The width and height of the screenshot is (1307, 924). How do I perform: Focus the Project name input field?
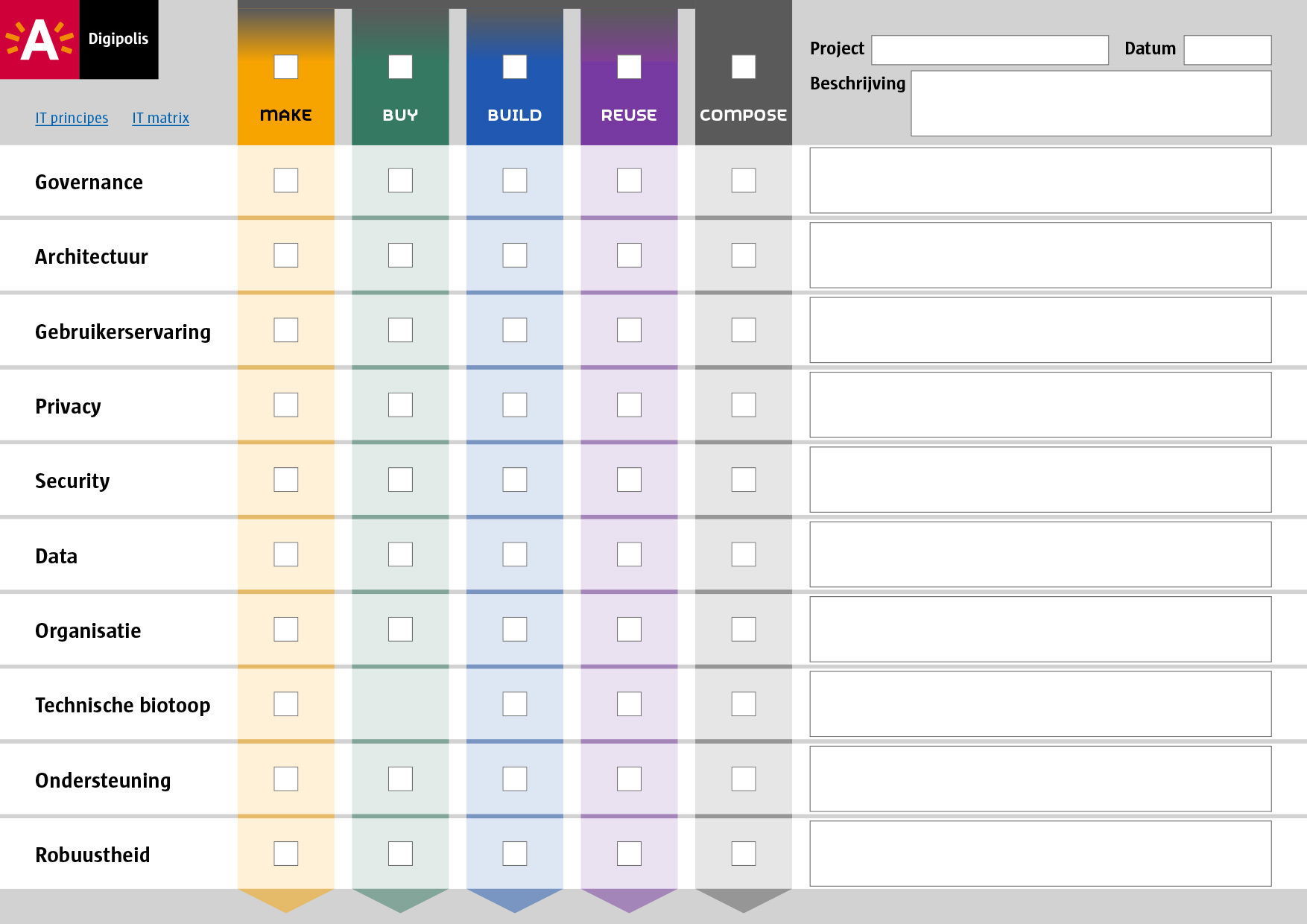pos(990,50)
